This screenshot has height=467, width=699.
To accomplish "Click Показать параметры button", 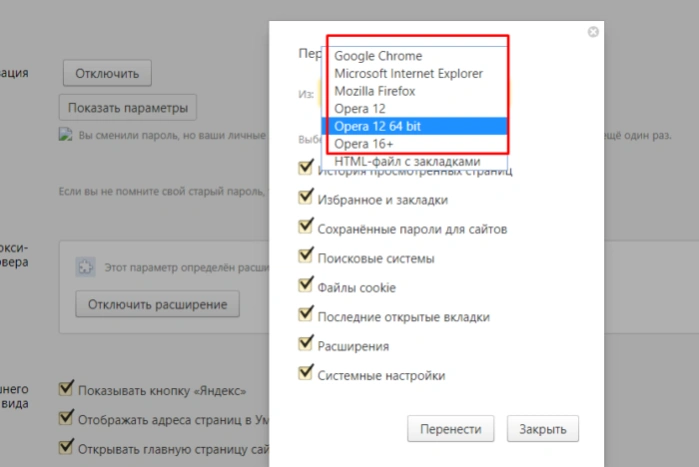I will [x=127, y=107].
